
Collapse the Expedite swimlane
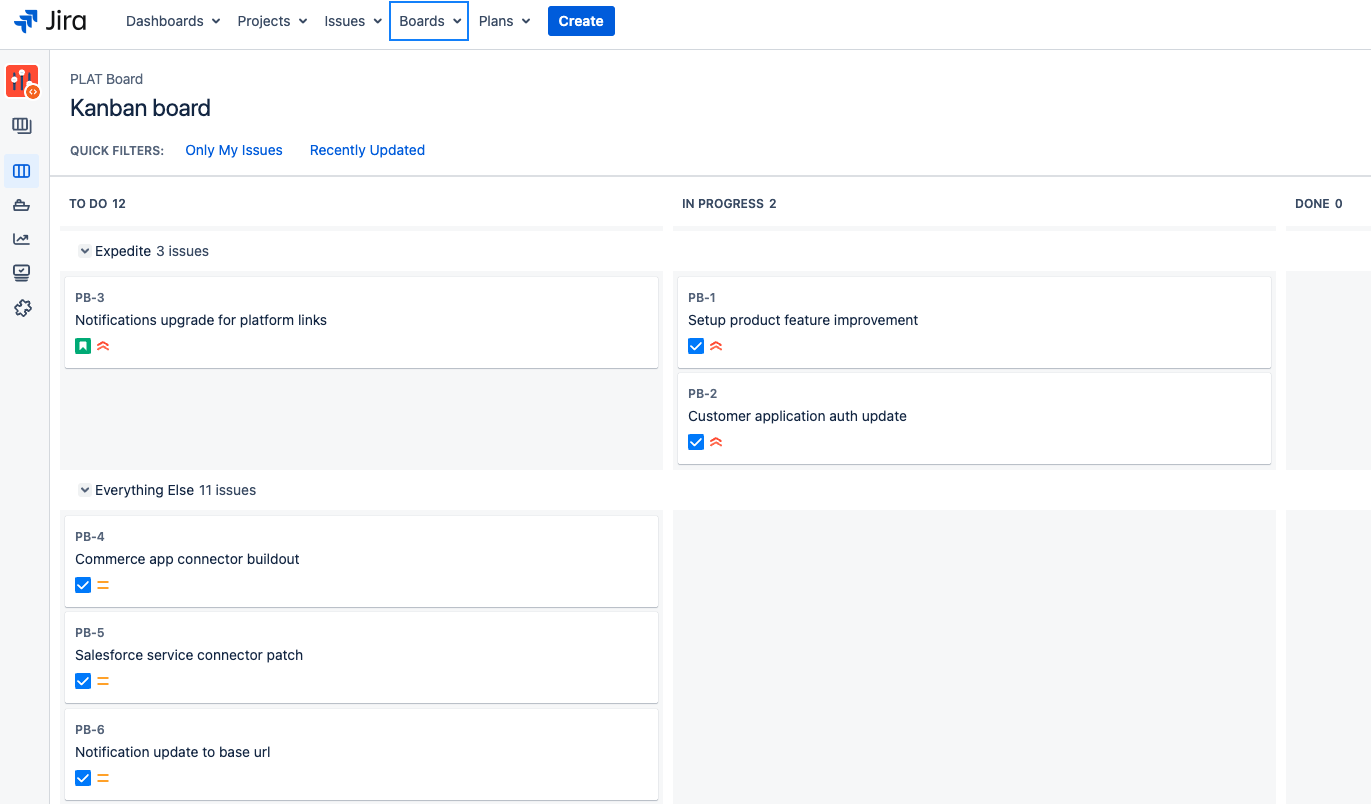(85, 251)
